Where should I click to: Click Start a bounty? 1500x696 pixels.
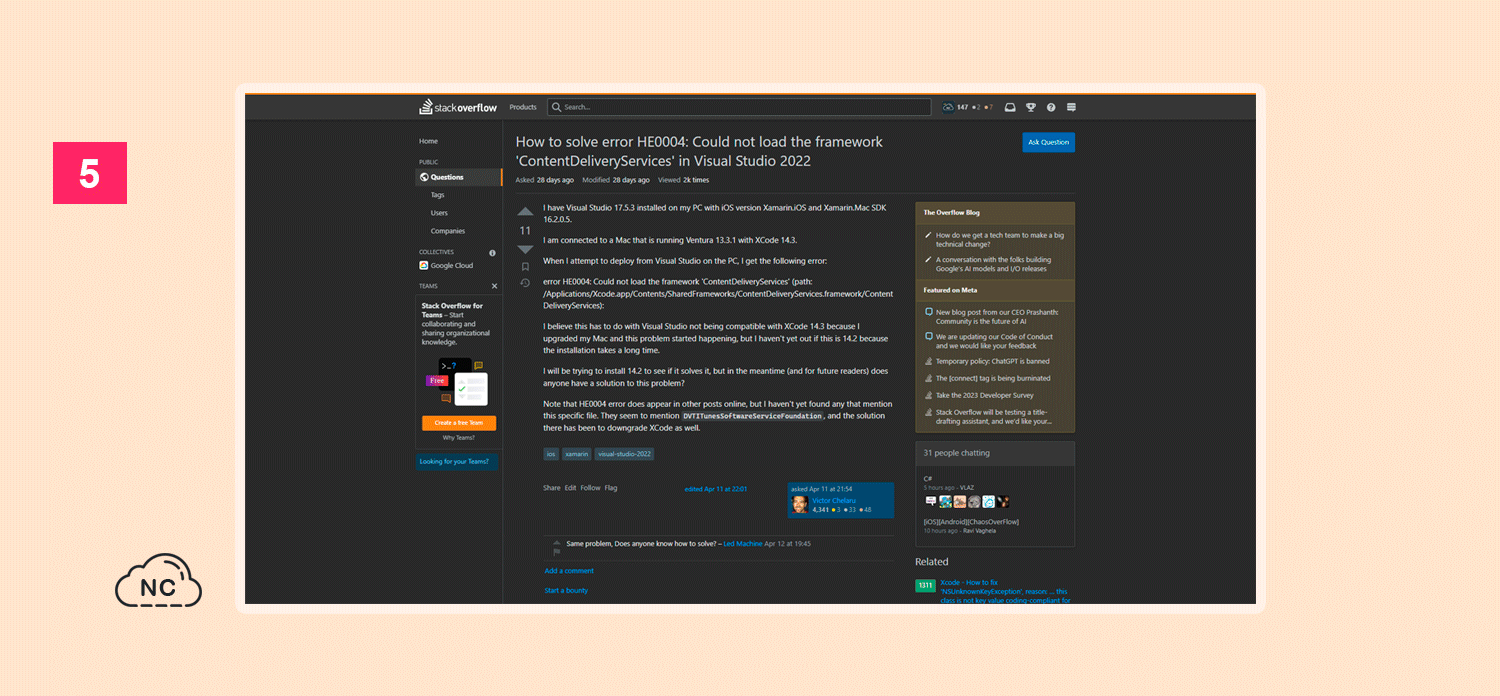[x=566, y=591]
